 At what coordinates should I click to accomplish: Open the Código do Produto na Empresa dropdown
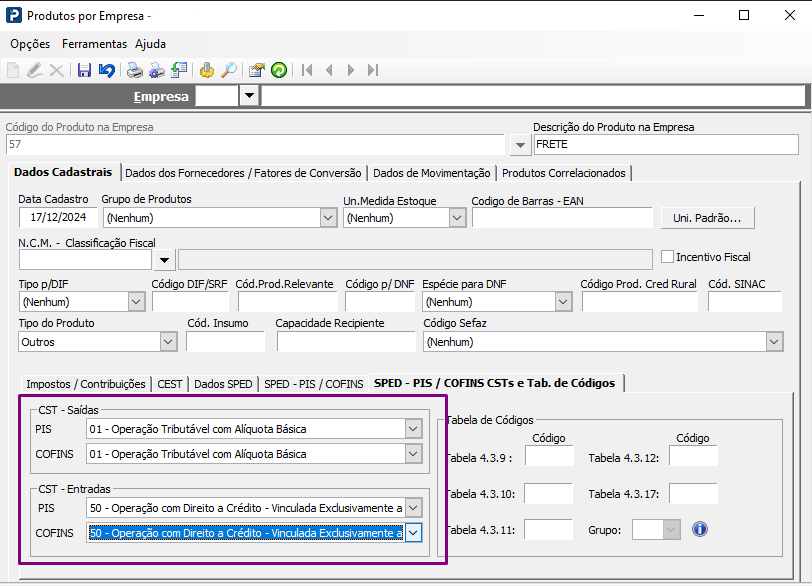pos(520,145)
